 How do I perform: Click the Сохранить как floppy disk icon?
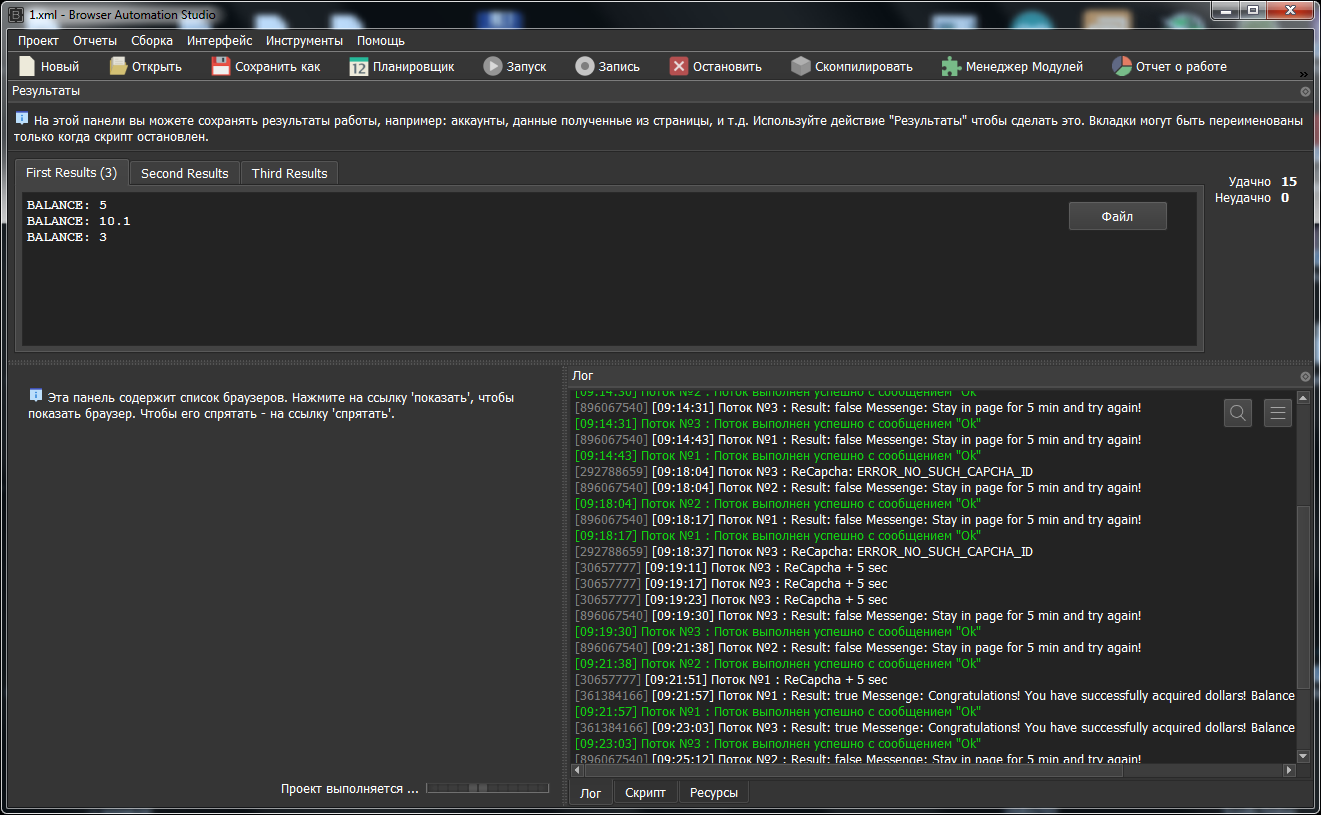[221, 66]
